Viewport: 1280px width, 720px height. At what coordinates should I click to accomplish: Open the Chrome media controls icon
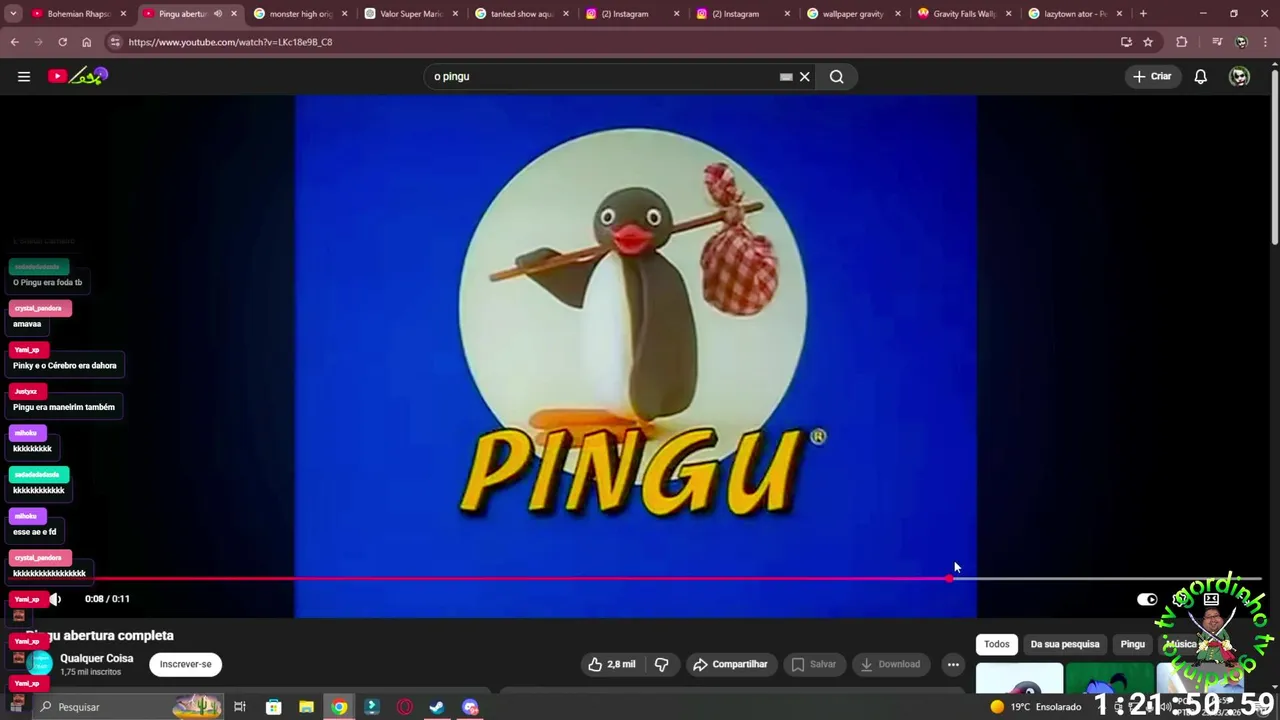click(x=1217, y=42)
